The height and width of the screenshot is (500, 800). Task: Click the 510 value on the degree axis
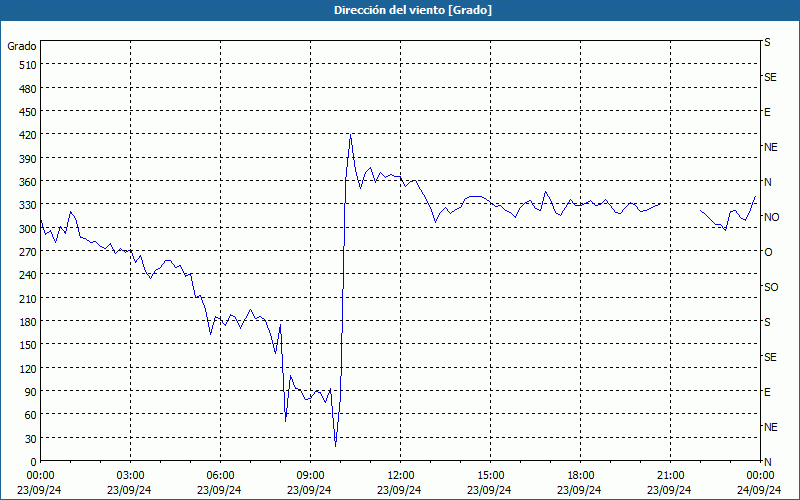[x=28, y=65]
